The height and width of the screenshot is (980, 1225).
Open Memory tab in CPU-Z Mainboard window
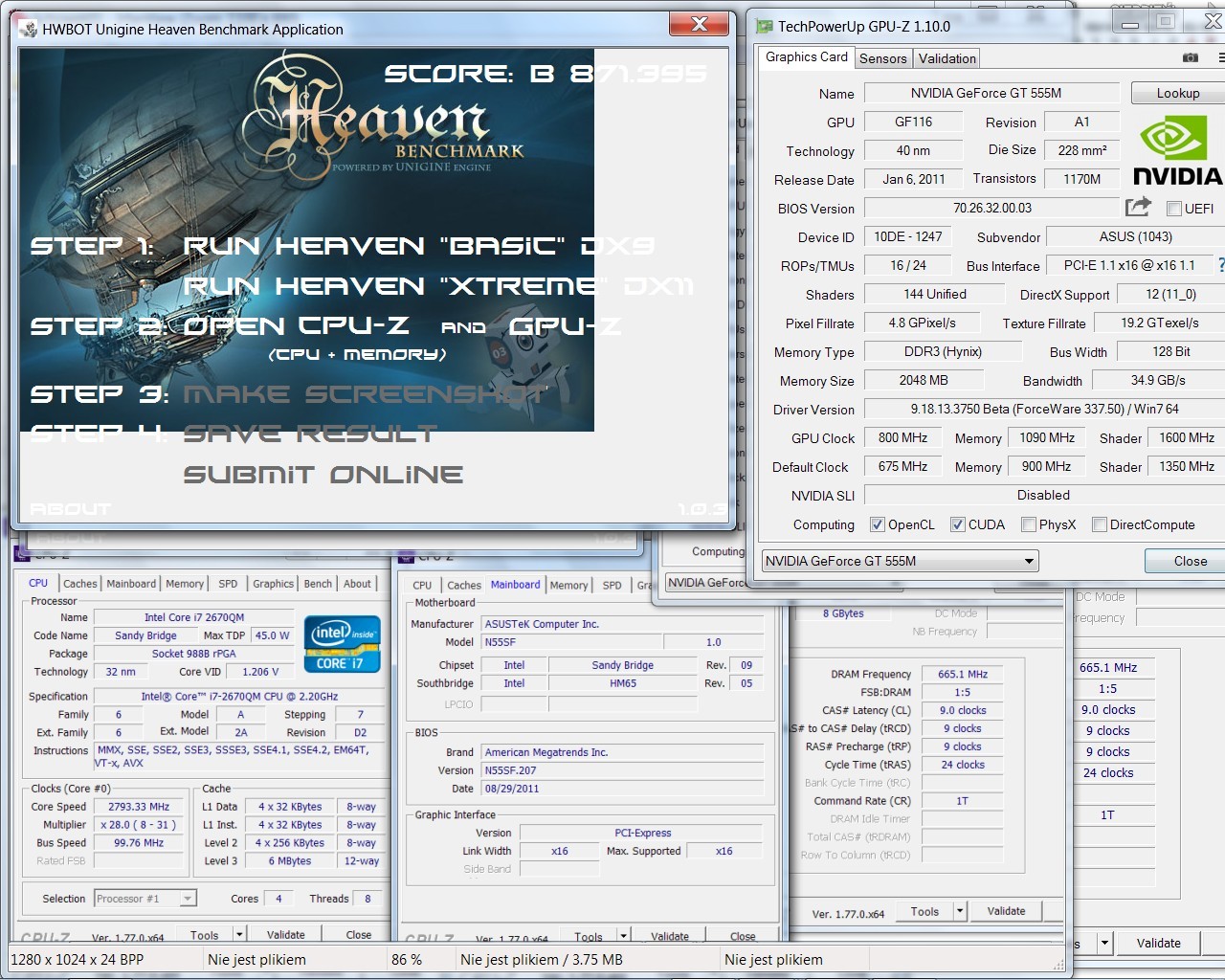point(568,585)
